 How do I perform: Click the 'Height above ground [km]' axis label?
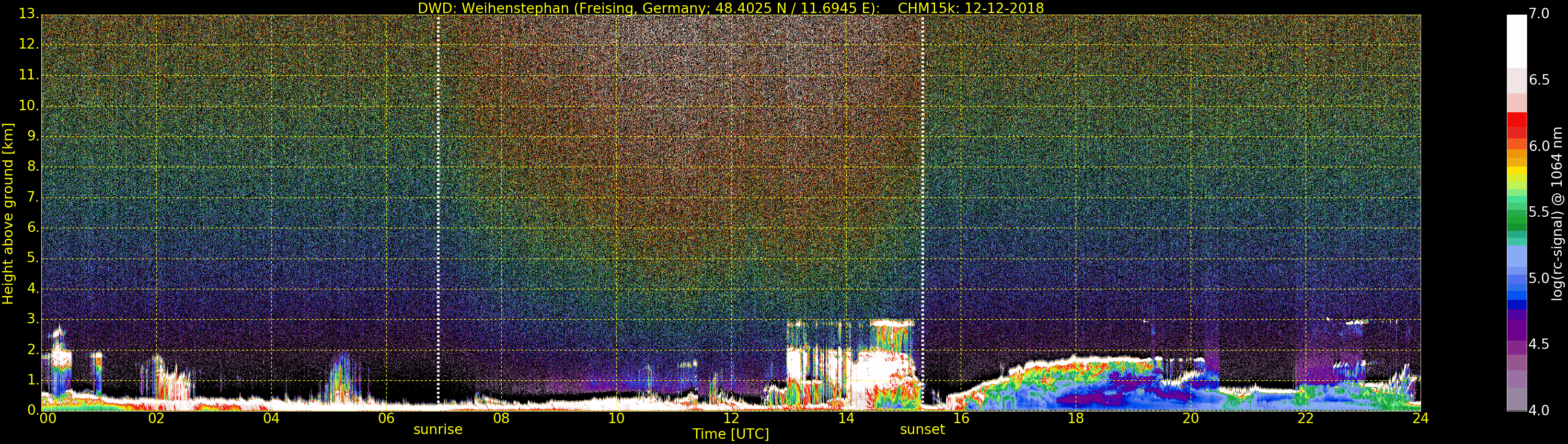(8, 214)
